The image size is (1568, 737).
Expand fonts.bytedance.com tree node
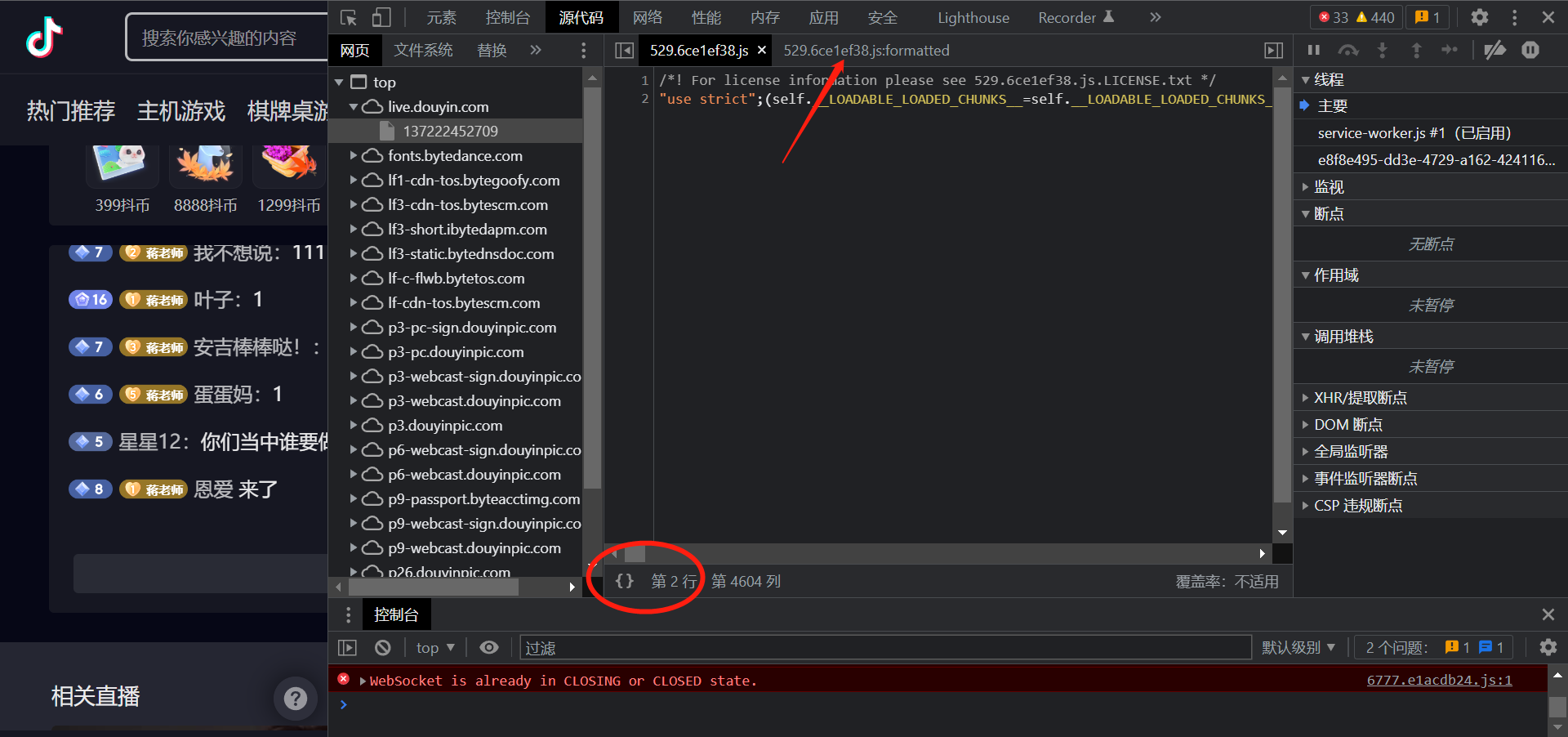point(354,156)
